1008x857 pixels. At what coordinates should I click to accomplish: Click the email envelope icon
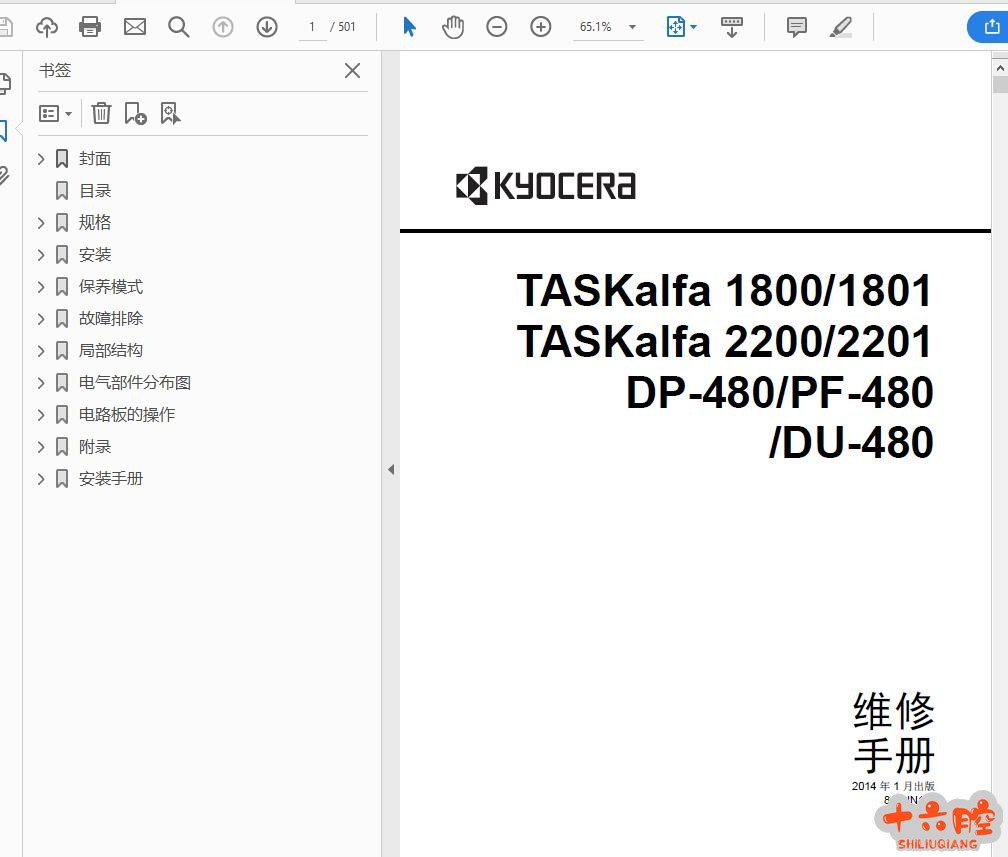pos(135,27)
